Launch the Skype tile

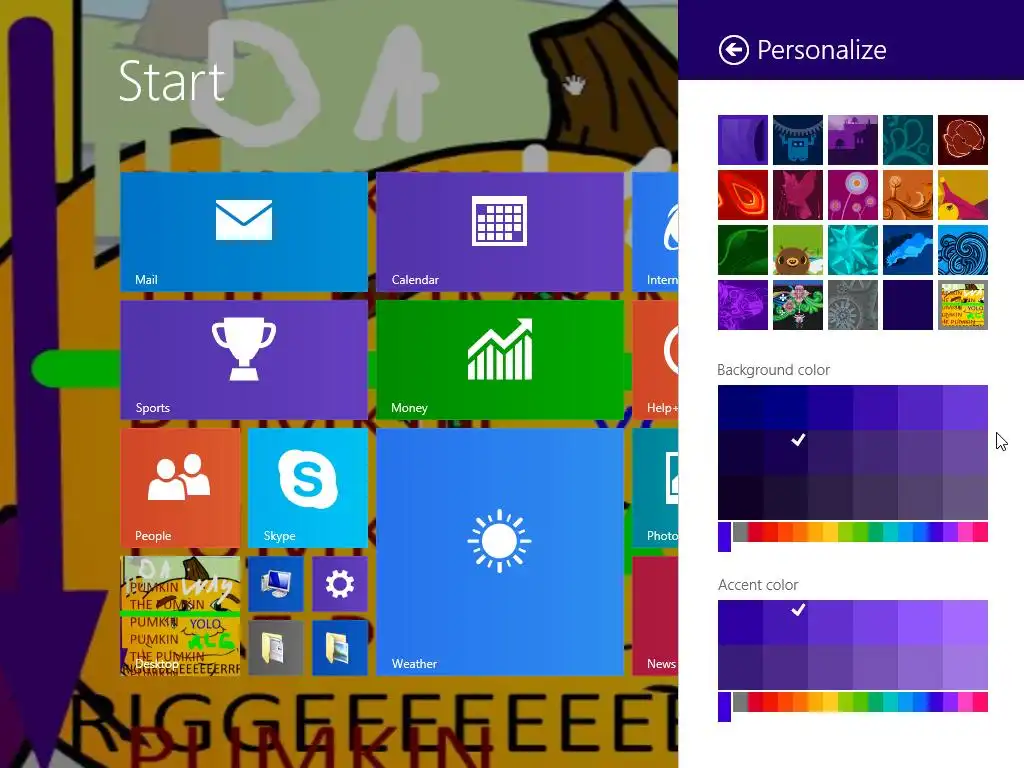pyautogui.click(x=308, y=488)
